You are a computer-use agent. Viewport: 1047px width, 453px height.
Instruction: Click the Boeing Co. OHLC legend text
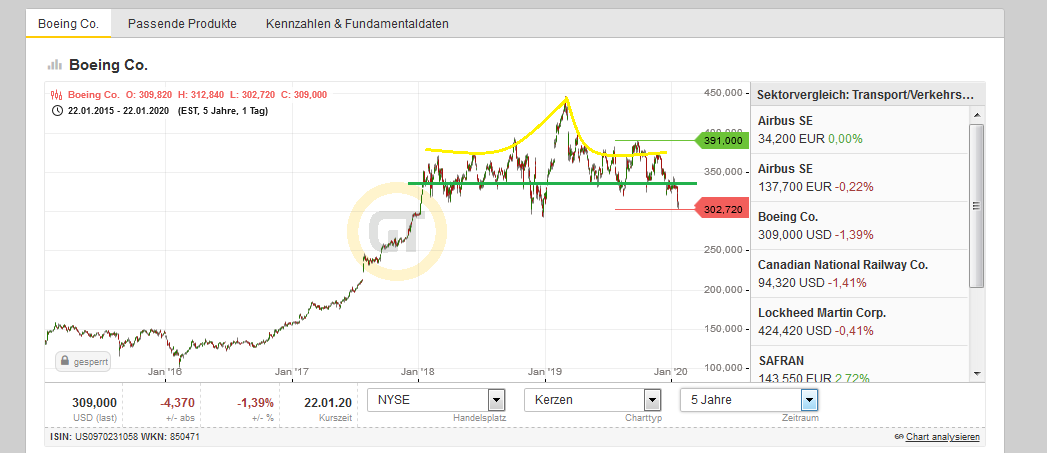[198, 95]
